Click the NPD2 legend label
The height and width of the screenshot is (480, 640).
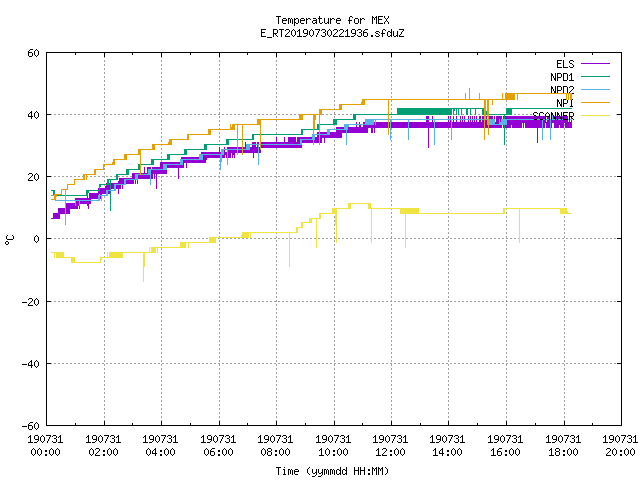pyautogui.click(x=562, y=90)
